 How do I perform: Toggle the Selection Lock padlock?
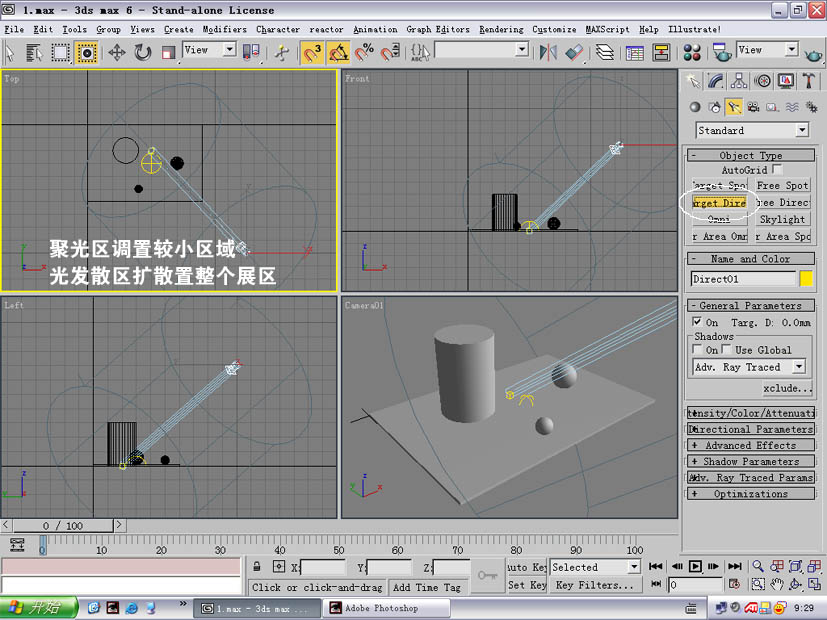coord(256,567)
